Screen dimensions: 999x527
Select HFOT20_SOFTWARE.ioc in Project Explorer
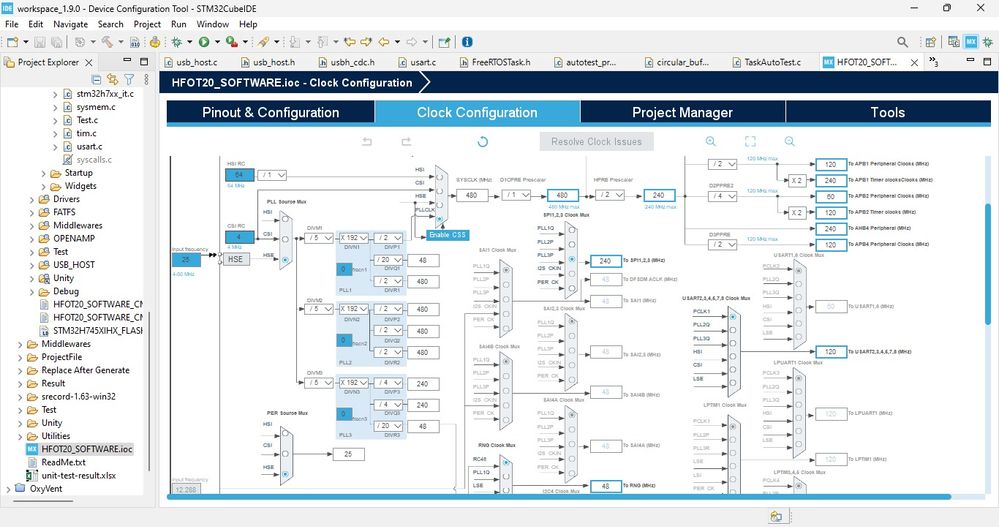point(87,449)
